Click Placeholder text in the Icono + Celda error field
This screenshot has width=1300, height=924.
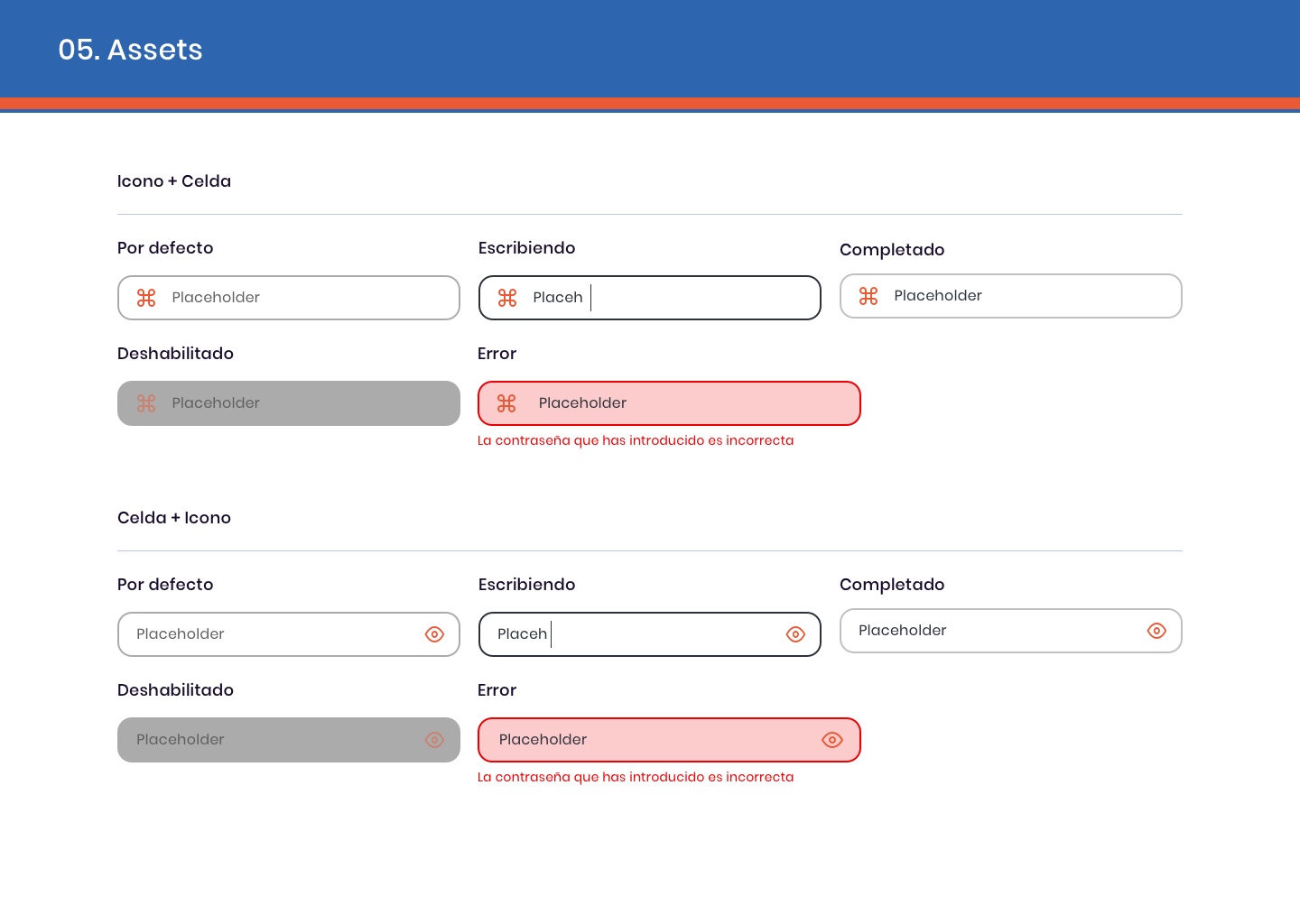(582, 403)
